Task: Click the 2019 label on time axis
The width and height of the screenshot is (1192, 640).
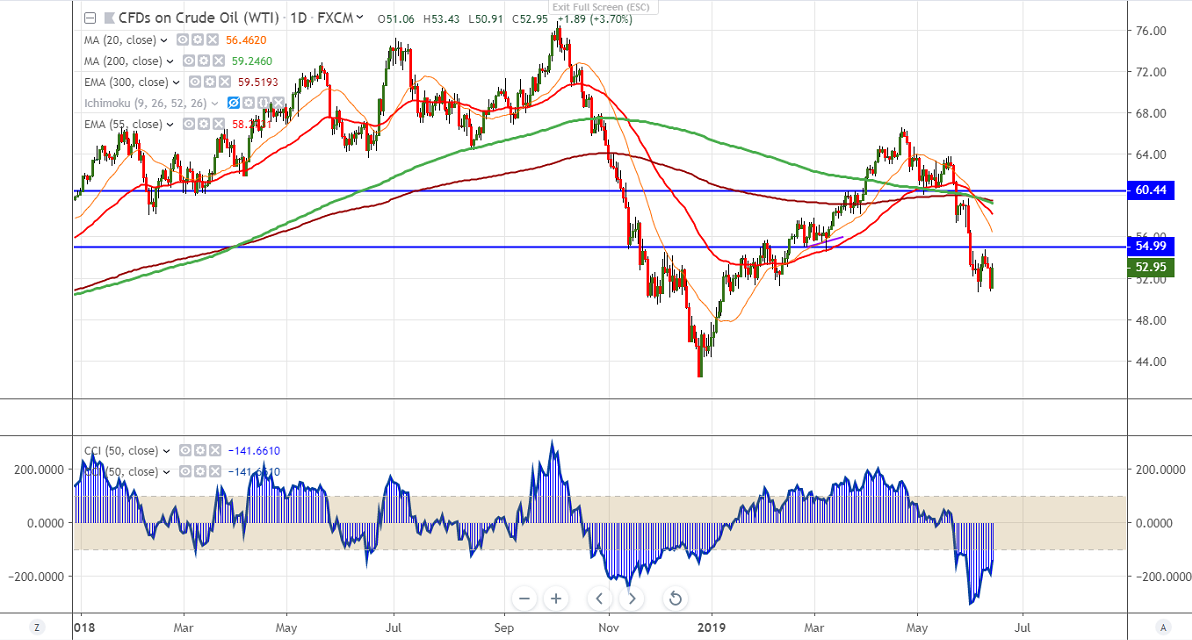Action: [x=712, y=628]
